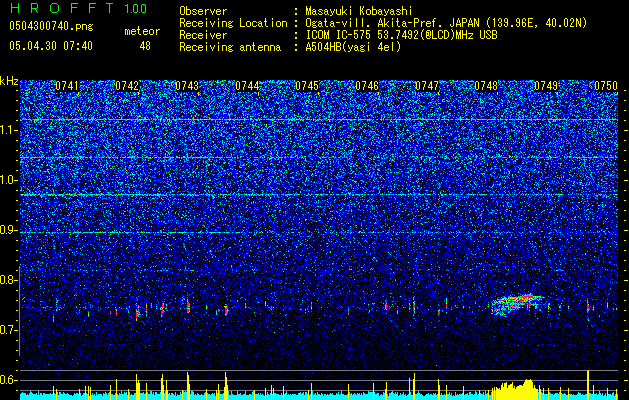Viewport: 629px width, 400px height.
Task: Click the yellow intensity hump below the 0748 echo
Action: (515, 389)
